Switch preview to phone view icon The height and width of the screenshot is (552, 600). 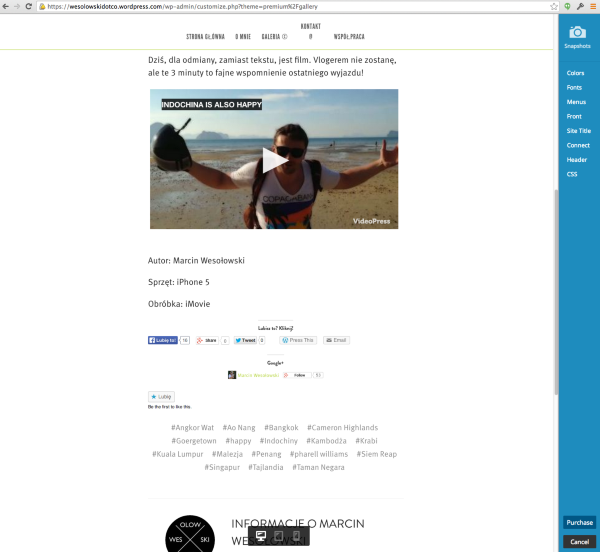pos(296,536)
